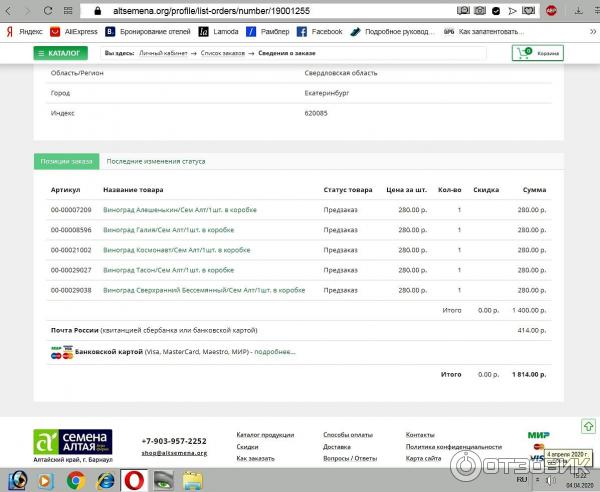This screenshot has width=600, height=492.
Task: Click the scroll-to-top green arrow icon
Action: pyautogui.click(x=590, y=427)
